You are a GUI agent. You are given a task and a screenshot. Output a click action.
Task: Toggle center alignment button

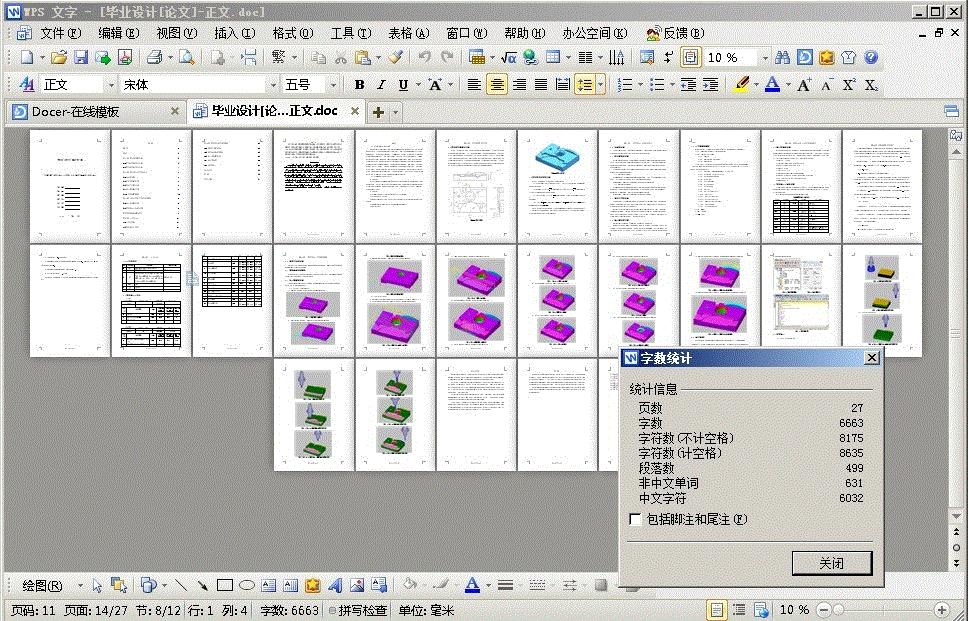497,85
